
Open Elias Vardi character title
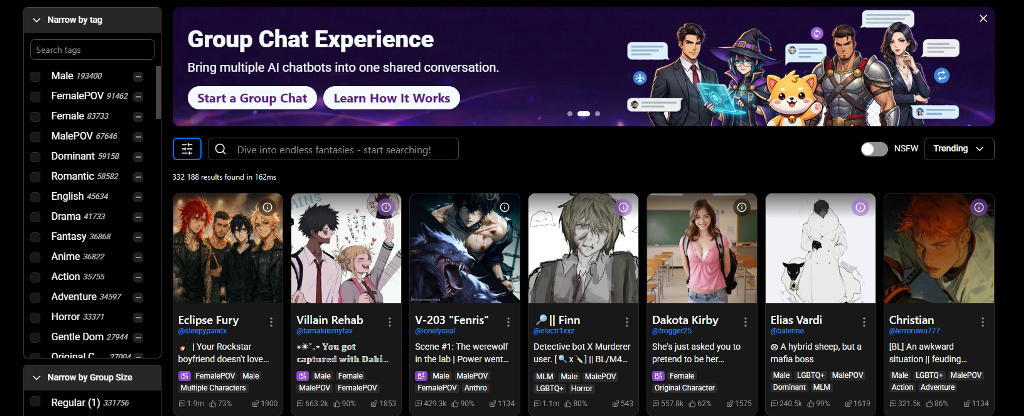click(x=797, y=320)
